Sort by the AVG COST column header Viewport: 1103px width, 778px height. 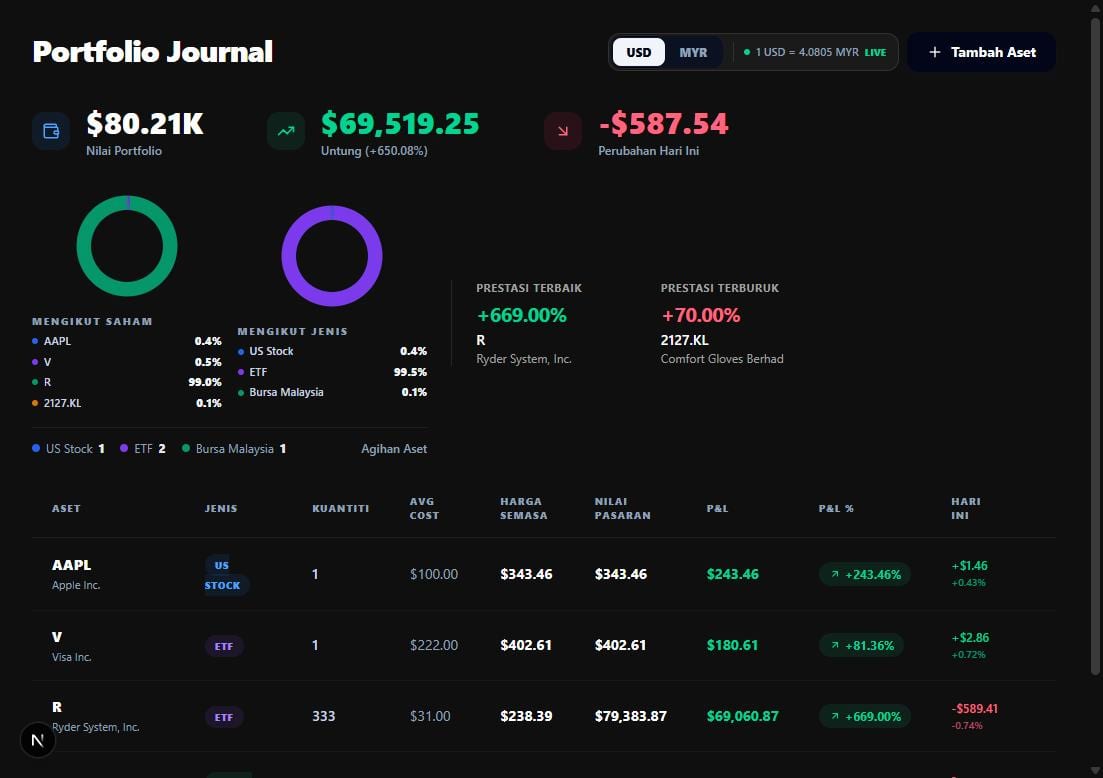[425, 509]
